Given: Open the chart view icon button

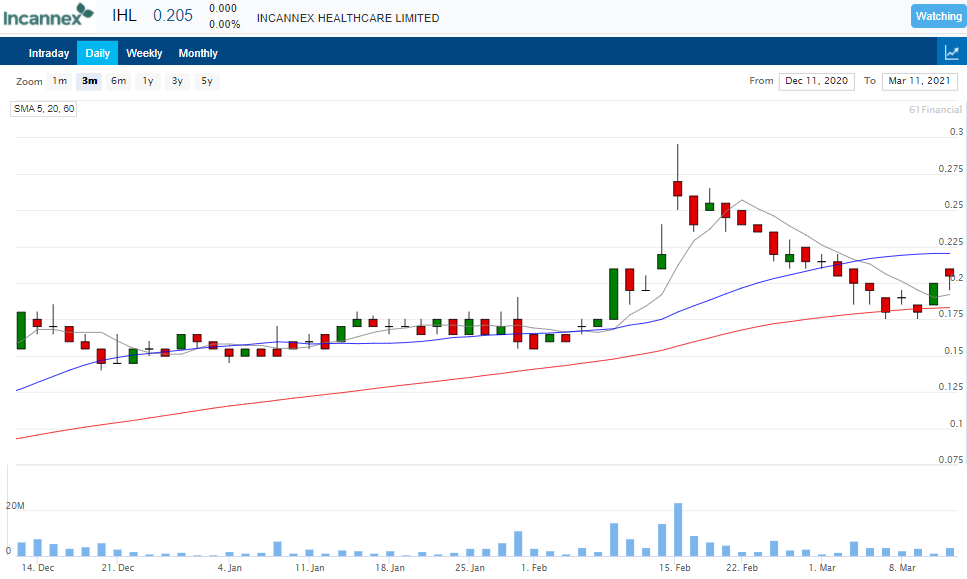Looking at the screenshot, I should [x=952, y=52].
